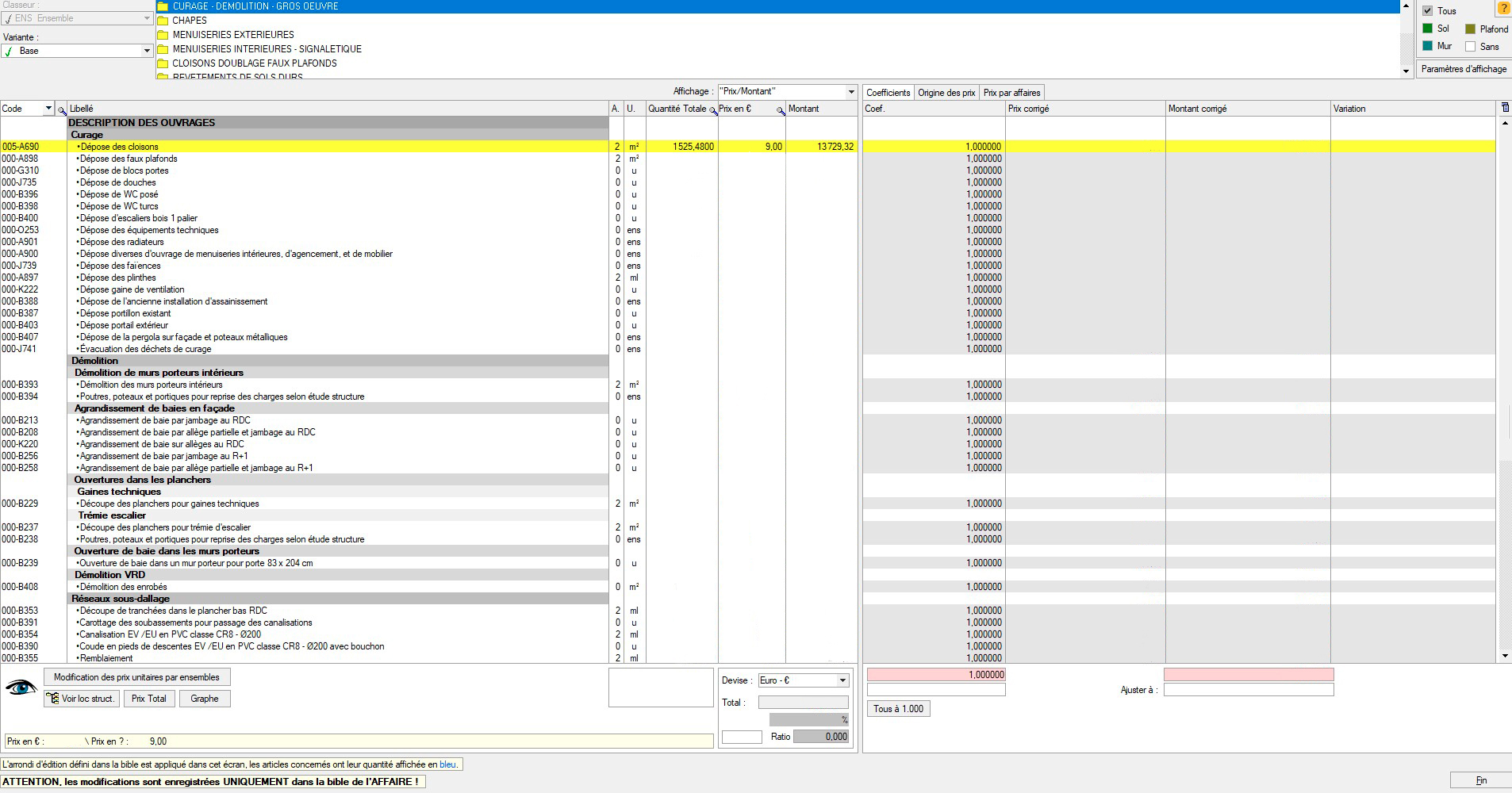The image size is (1512, 793).
Task: Click the Montant column header
Action: 822,109
